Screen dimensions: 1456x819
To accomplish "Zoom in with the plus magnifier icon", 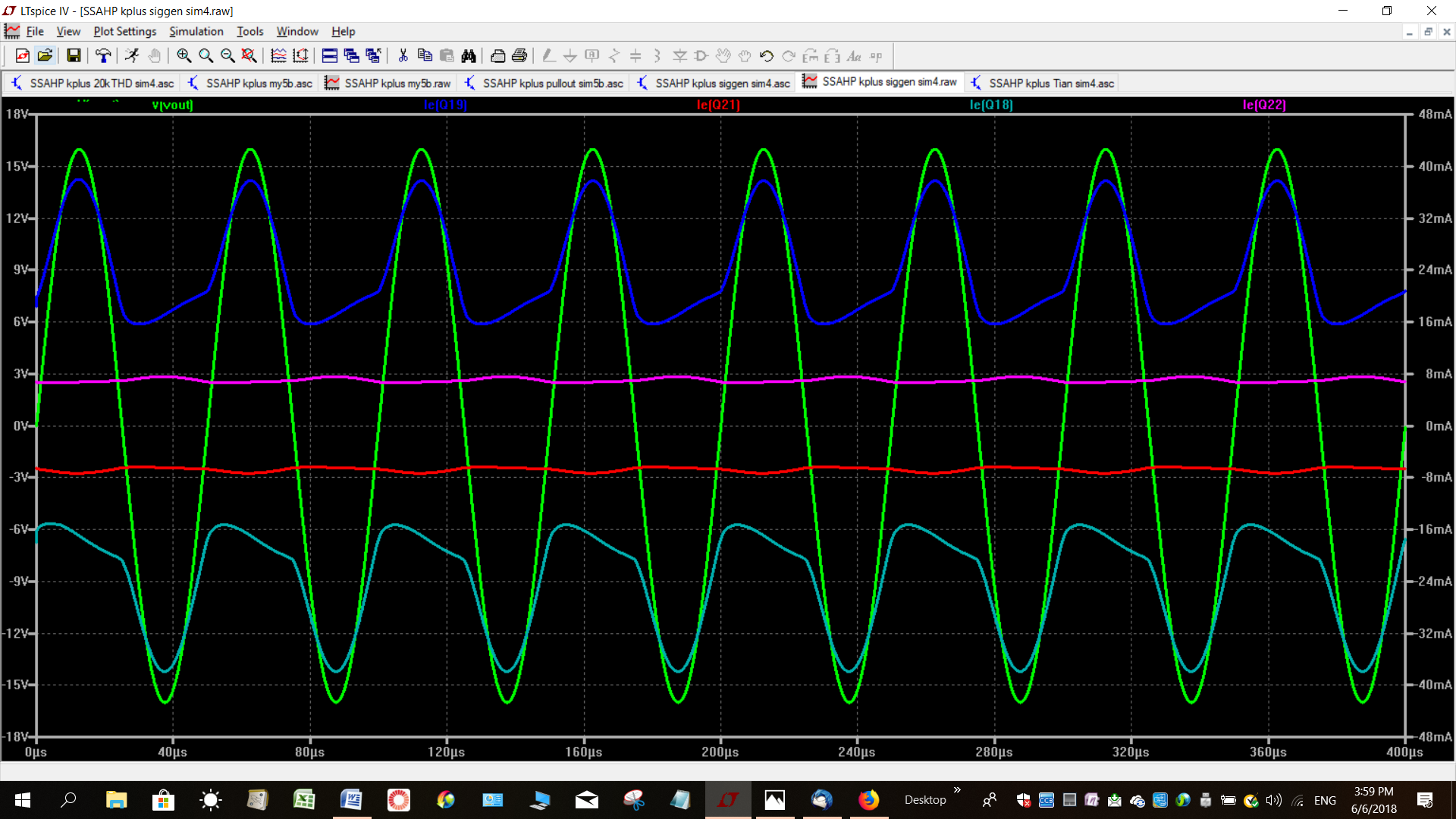I will (184, 55).
